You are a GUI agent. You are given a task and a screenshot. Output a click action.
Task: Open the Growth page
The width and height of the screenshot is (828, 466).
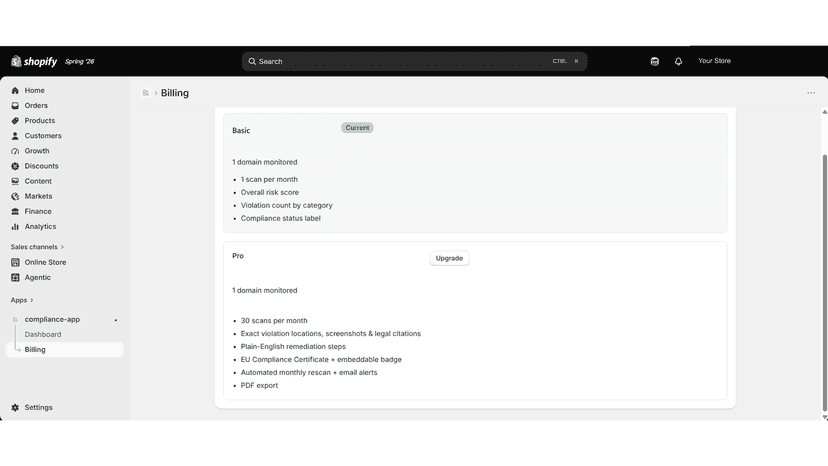coord(37,151)
